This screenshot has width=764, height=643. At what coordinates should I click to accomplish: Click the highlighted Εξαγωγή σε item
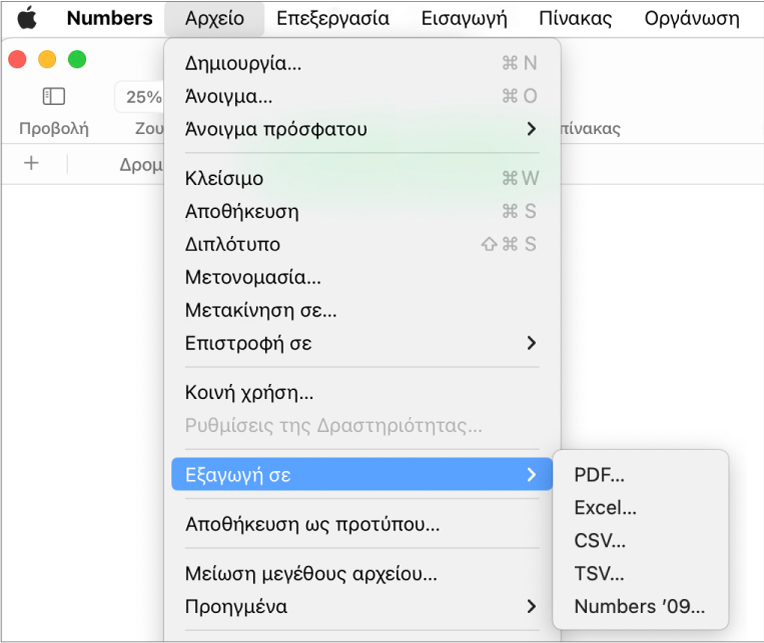pyautogui.click(x=362, y=474)
